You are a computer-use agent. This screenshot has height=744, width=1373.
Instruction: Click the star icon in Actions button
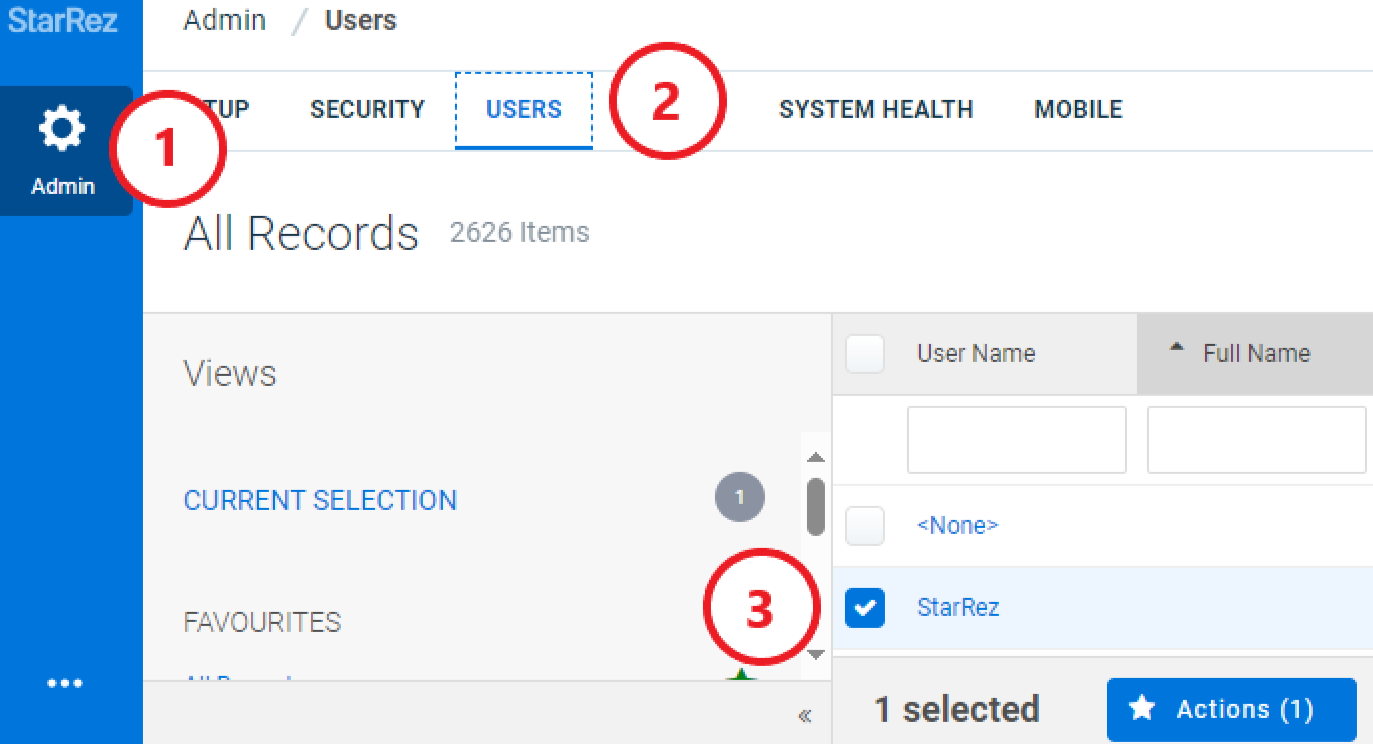(1142, 709)
